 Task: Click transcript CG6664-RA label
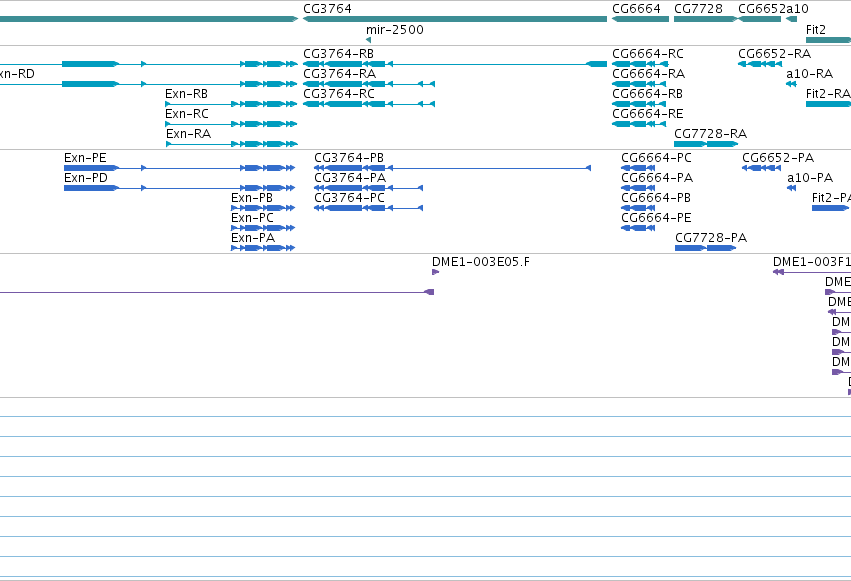tap(649, 74)
